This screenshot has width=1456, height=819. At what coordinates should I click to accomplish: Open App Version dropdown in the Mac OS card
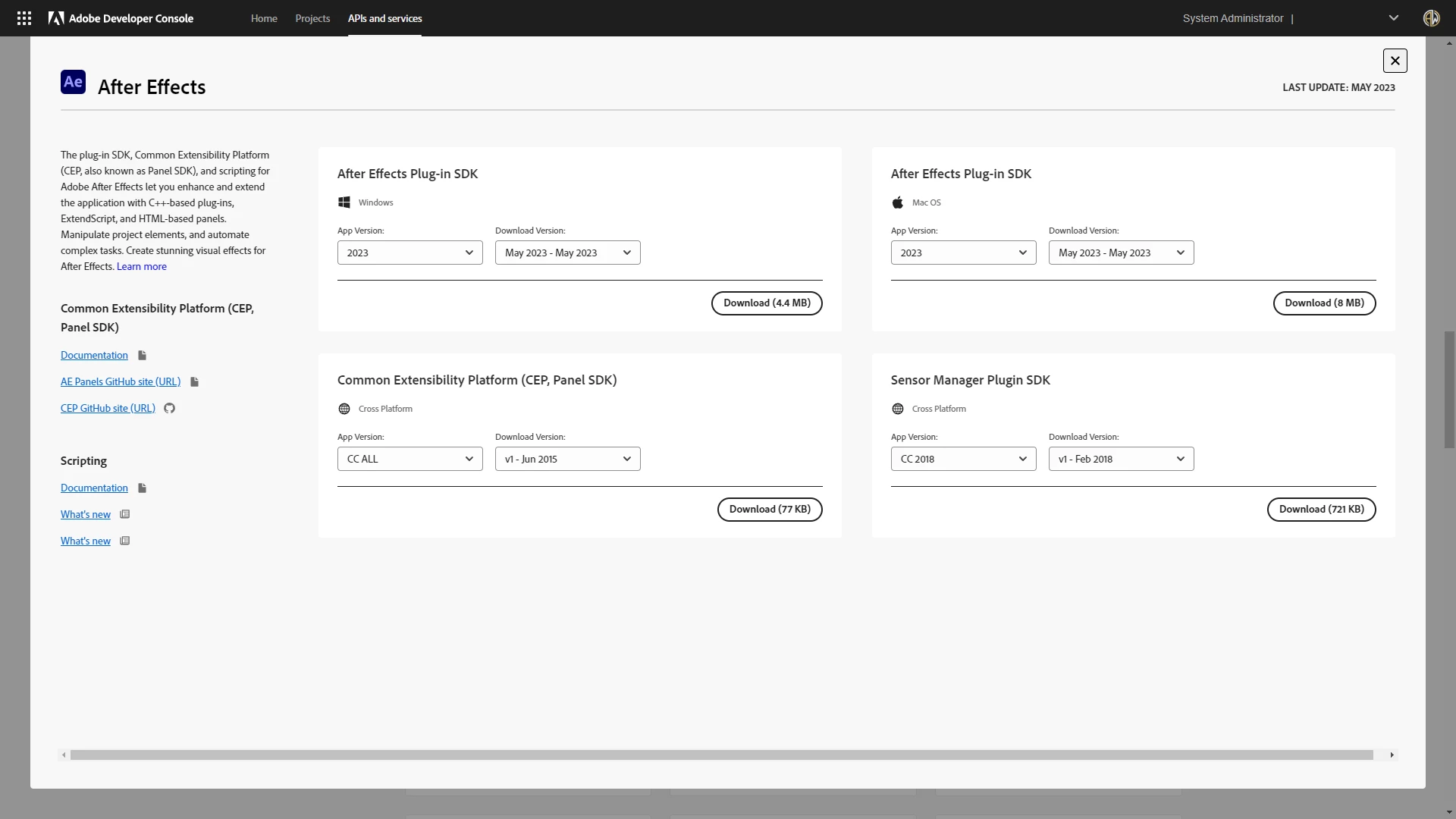[x=964, y=253]
